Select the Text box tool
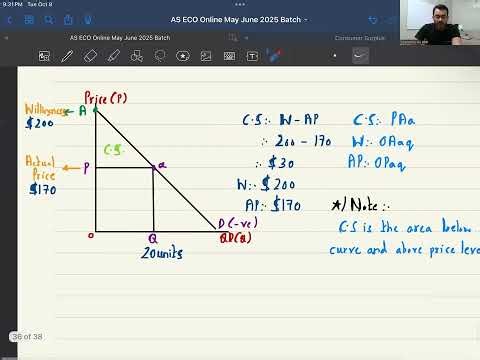 tap(252, 56)
